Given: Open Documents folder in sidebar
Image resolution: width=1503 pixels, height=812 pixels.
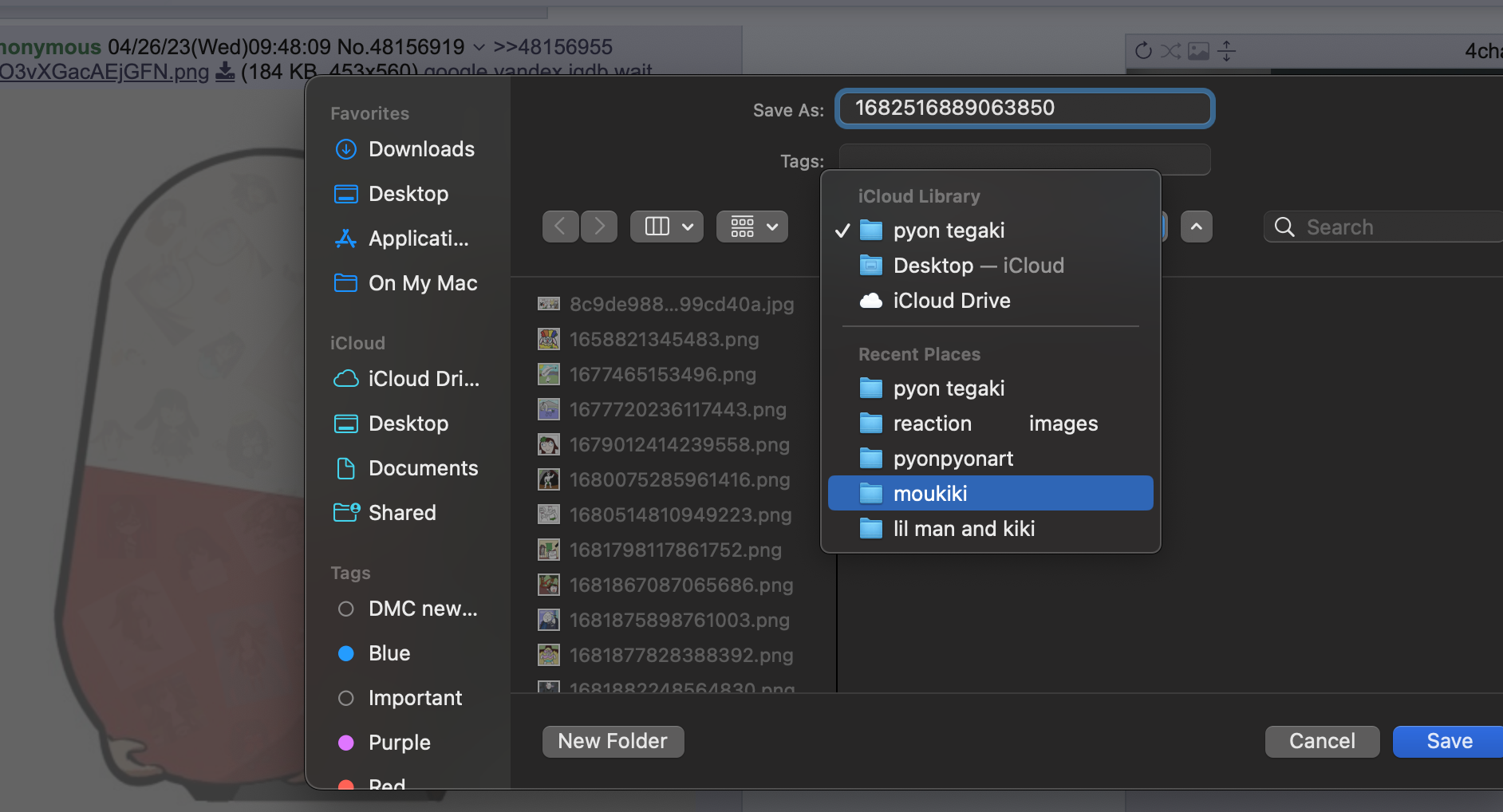Looking at the screenshot, I should pos(407,468).
